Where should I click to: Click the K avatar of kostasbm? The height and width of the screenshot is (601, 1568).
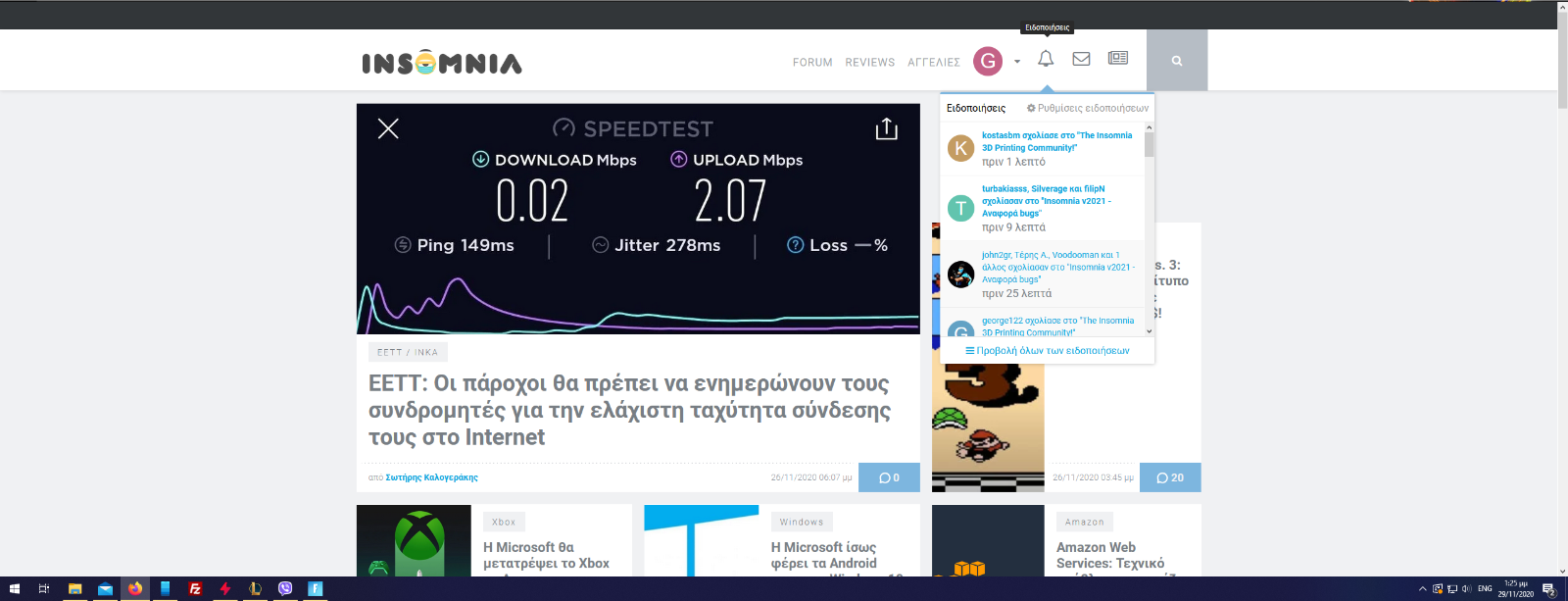point(960,148)
